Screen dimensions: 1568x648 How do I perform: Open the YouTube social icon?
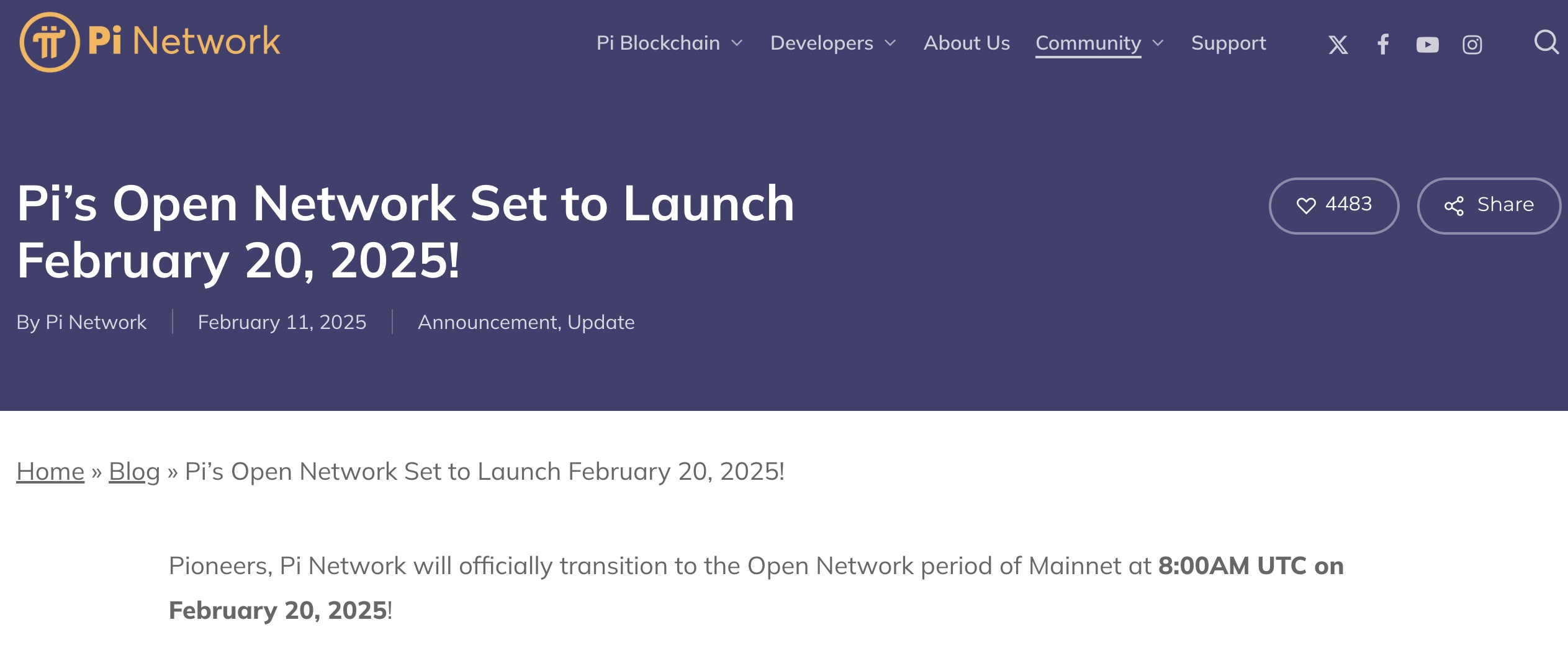pyautogui.click(x=1427, y=45)
